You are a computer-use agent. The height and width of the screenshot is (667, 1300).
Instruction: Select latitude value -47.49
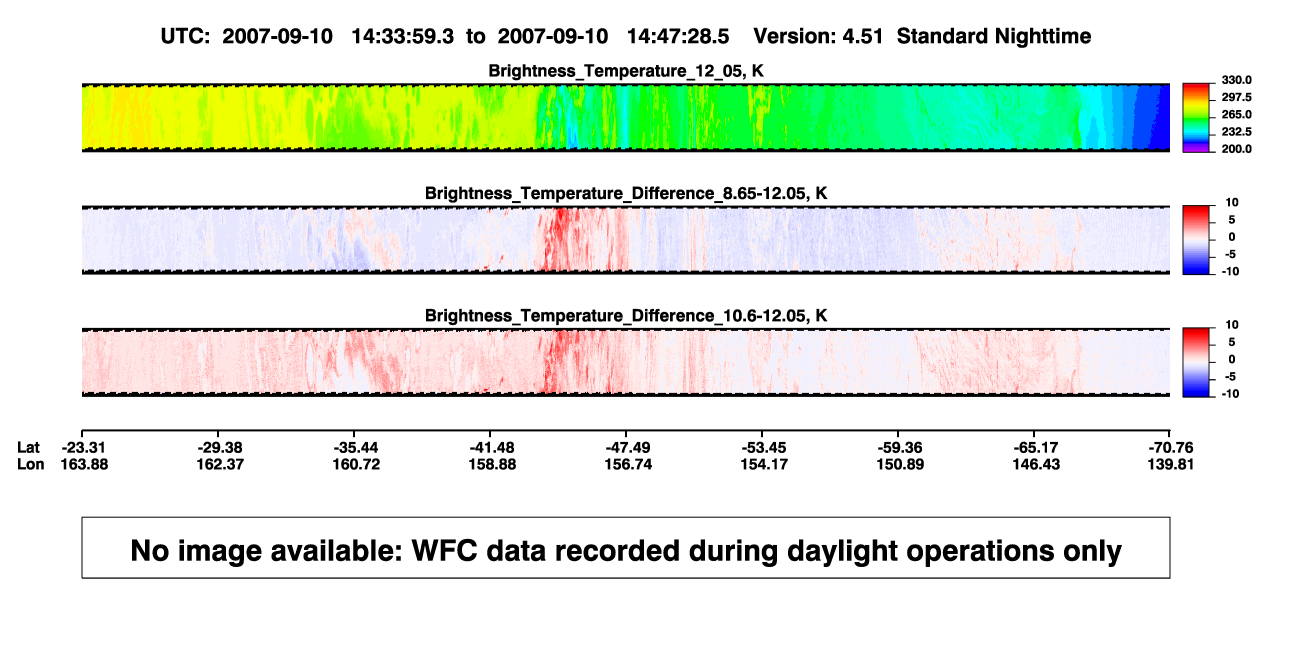pyautogui.click(x=628, y=447)
